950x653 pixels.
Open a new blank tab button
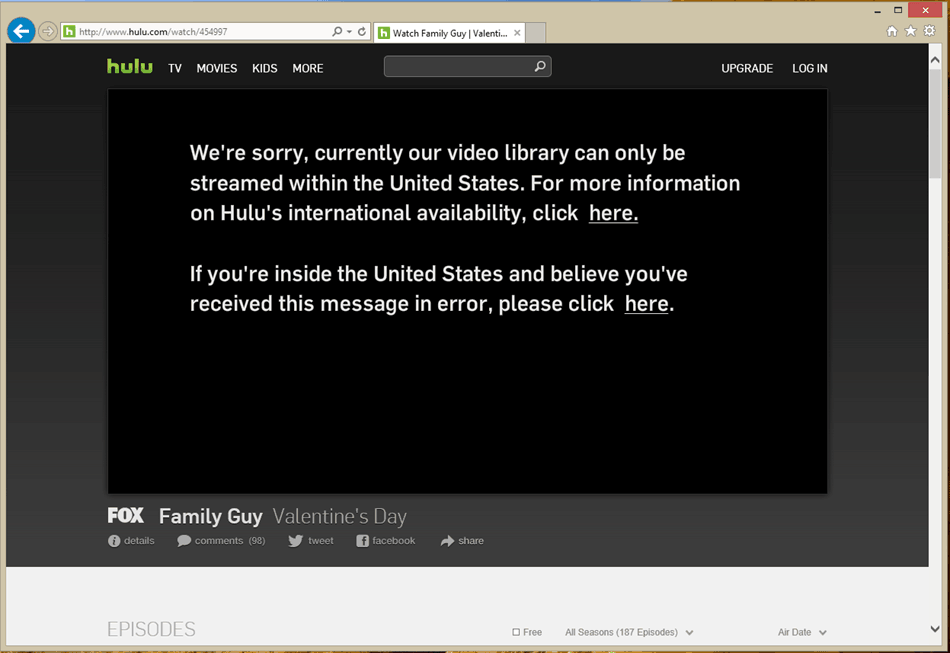click(536, 33)
